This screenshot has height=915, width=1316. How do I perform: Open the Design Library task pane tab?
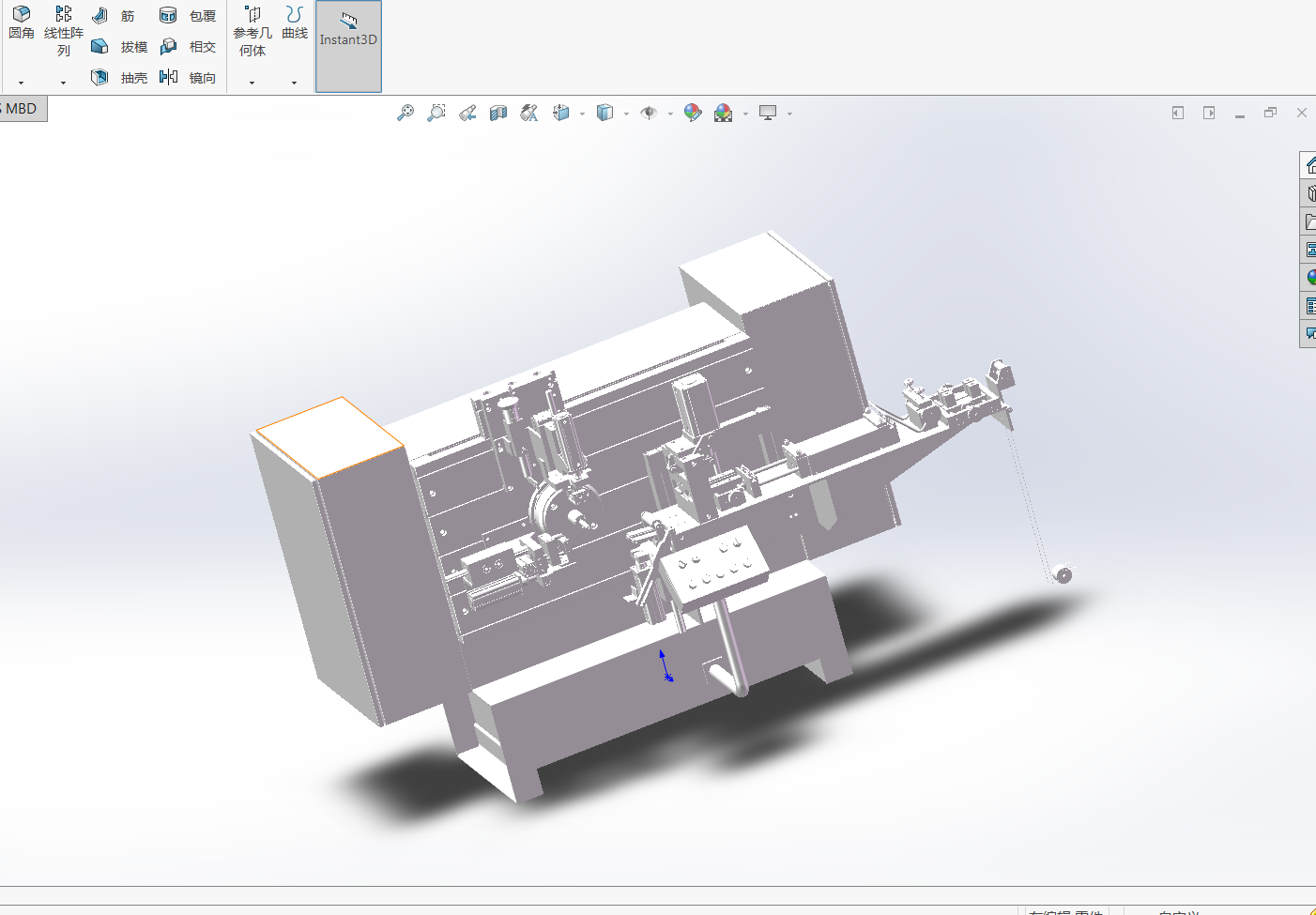pos(1309,193)
